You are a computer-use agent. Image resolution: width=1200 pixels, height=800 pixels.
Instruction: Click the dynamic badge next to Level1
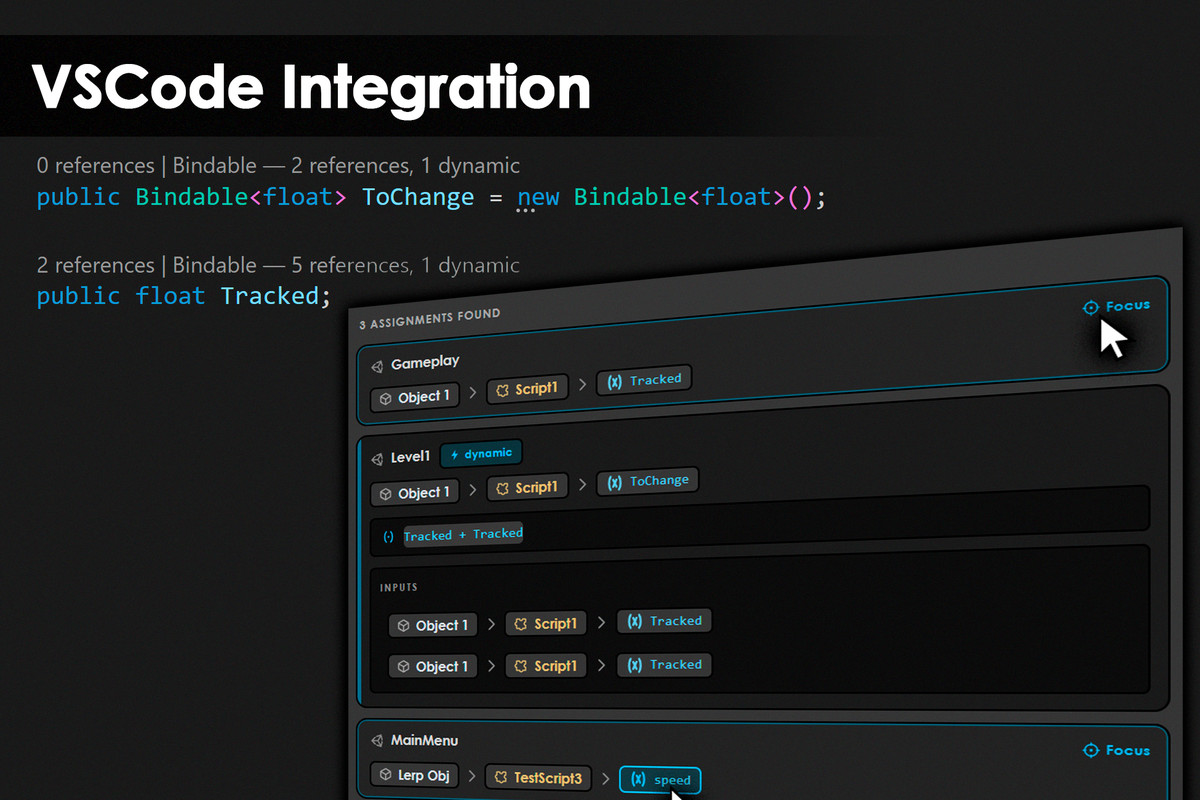[x=481, y=453]
